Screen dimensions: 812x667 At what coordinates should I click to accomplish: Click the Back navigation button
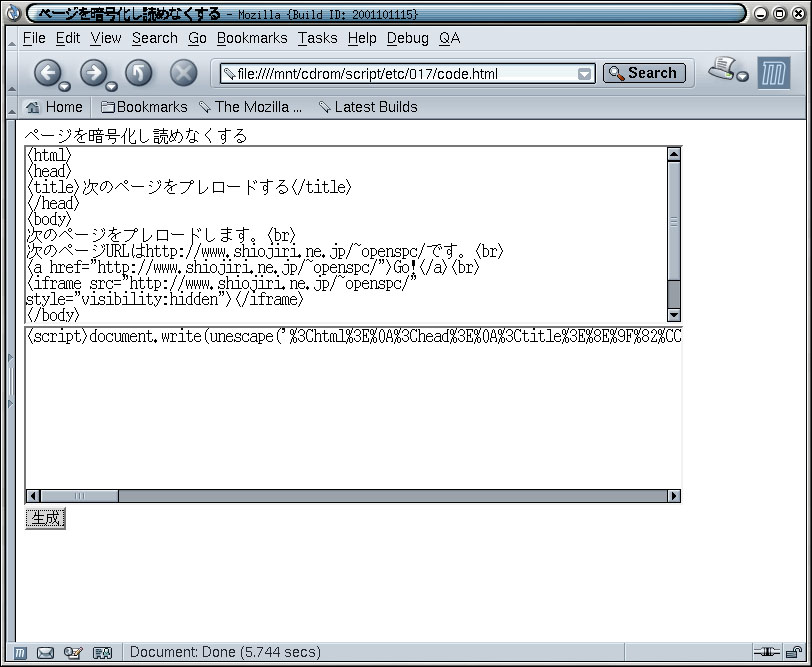click(47, 73)
